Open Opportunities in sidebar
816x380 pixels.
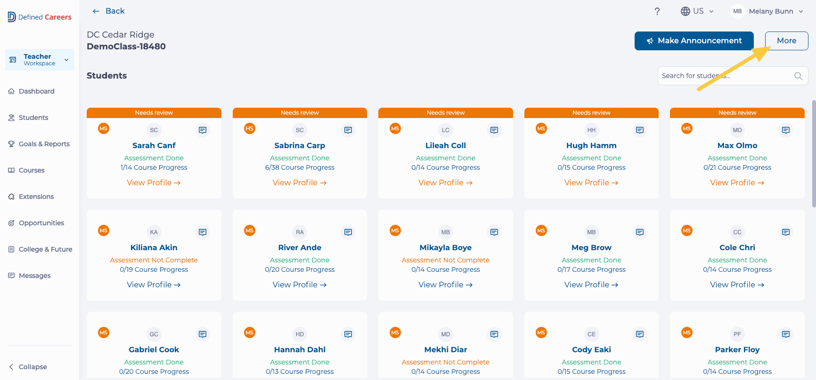(x=36, y=223)
